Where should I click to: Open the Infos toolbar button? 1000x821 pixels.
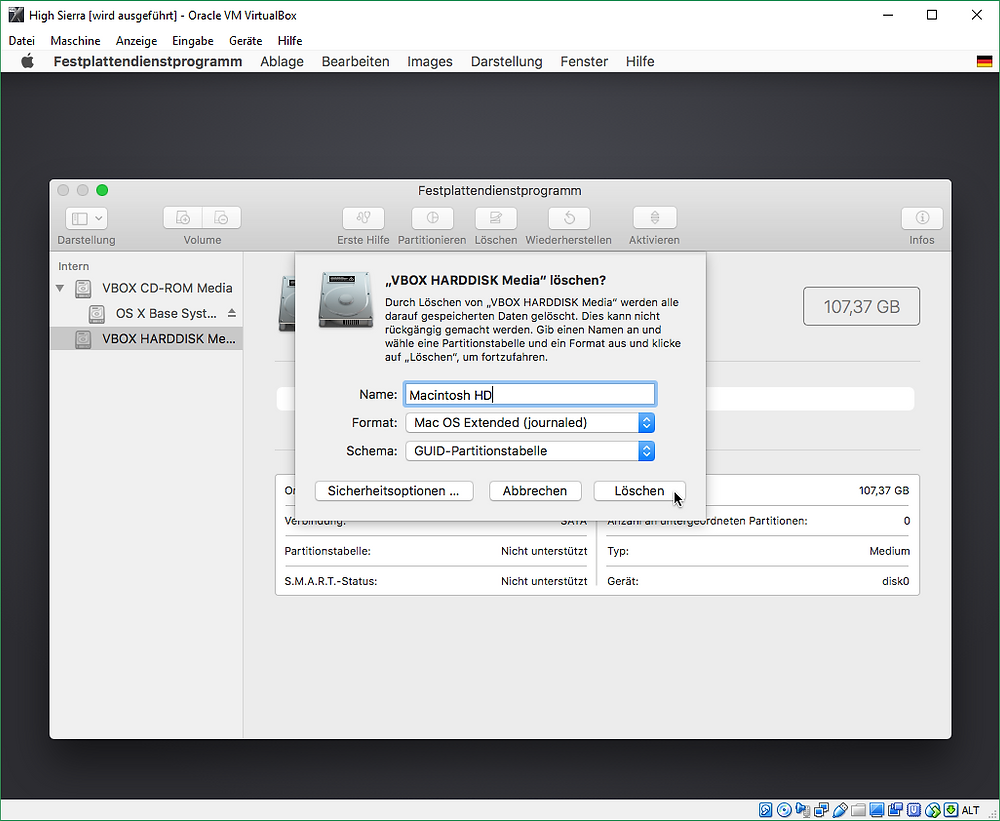[x=922, y=218]
